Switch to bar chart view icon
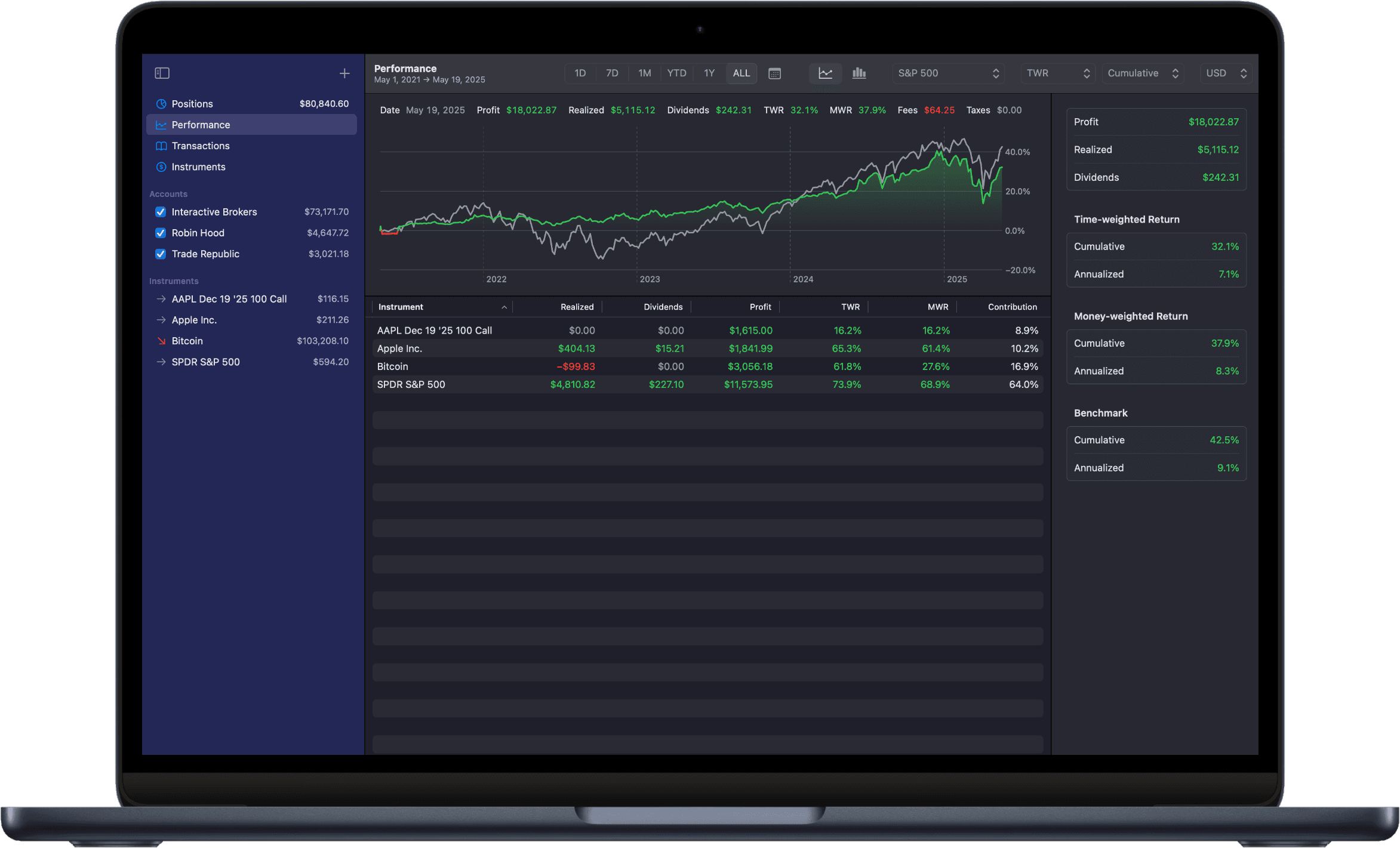Image resolution: width=1400 pixels, height=848 pixels. pyautogui.click(x=859, y=73)
